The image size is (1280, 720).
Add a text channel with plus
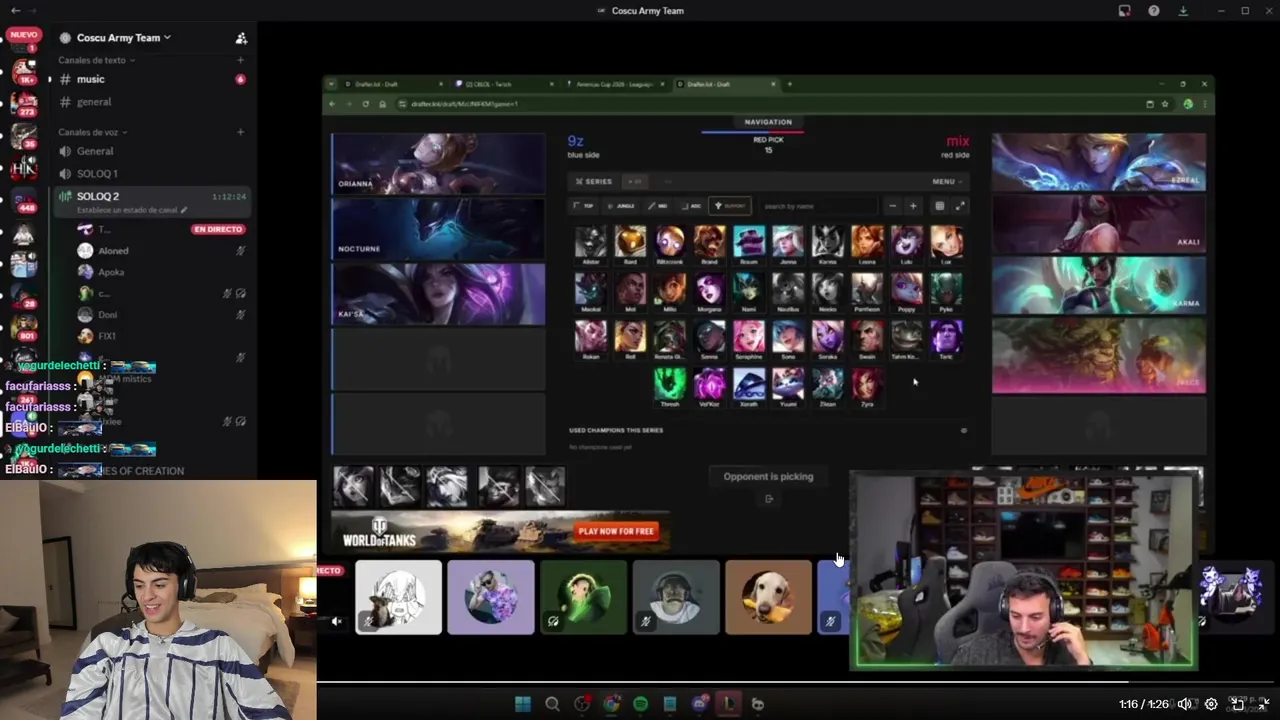tap(240, 60)
